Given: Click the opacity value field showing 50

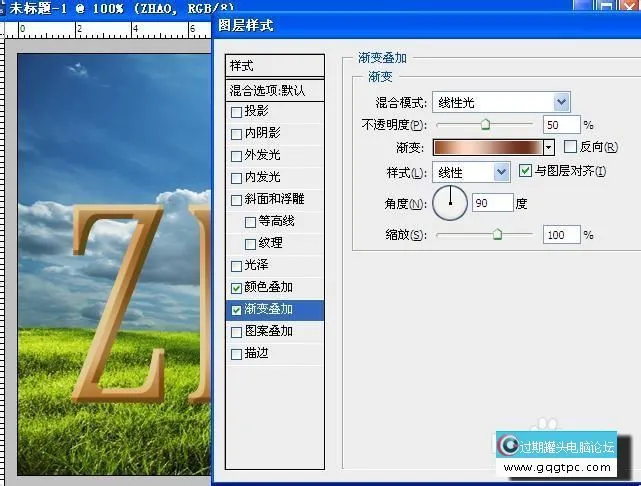Looking at the screenshot, I should [561, 125].
